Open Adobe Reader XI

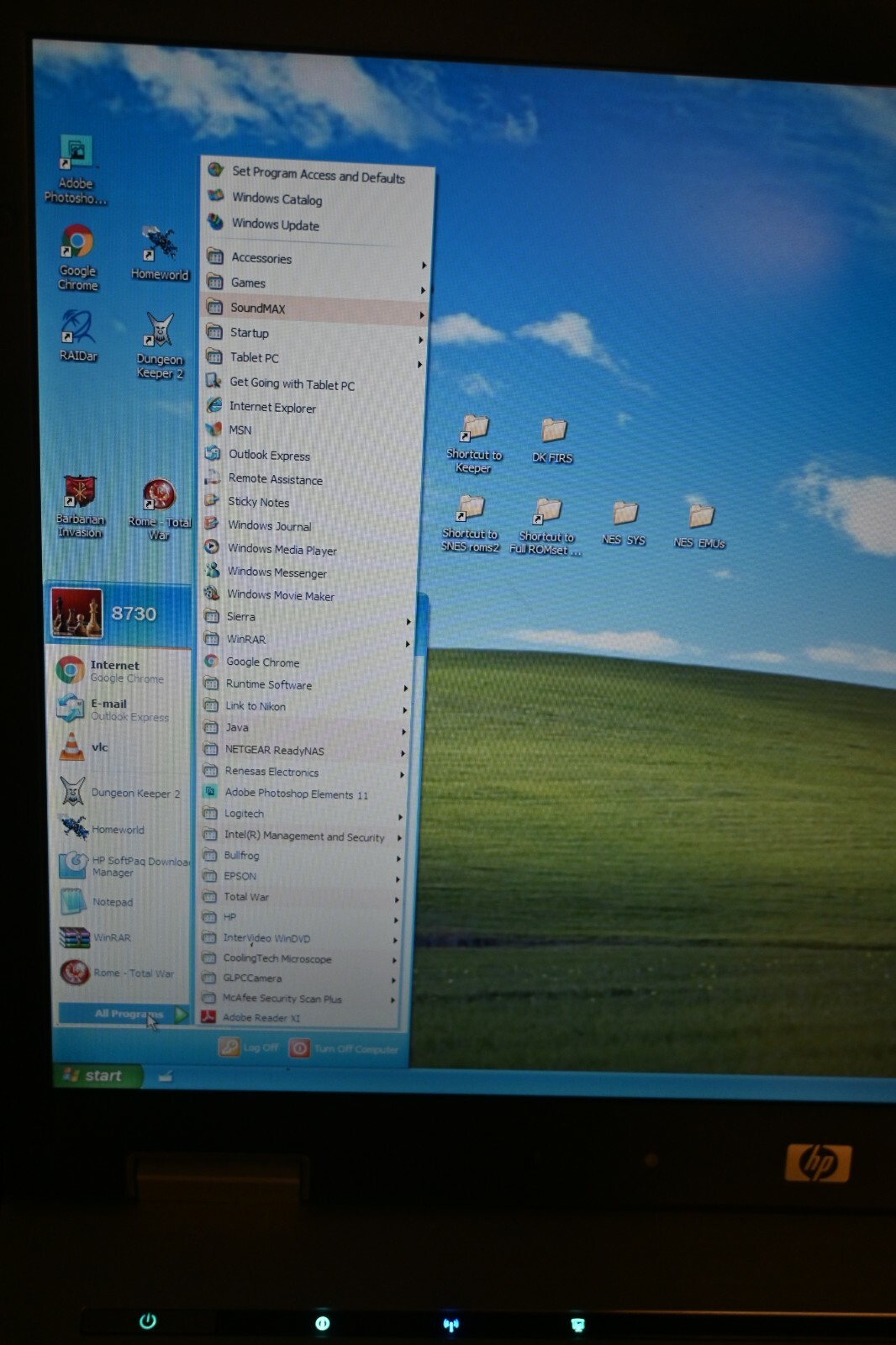[x=297, y=1018]
